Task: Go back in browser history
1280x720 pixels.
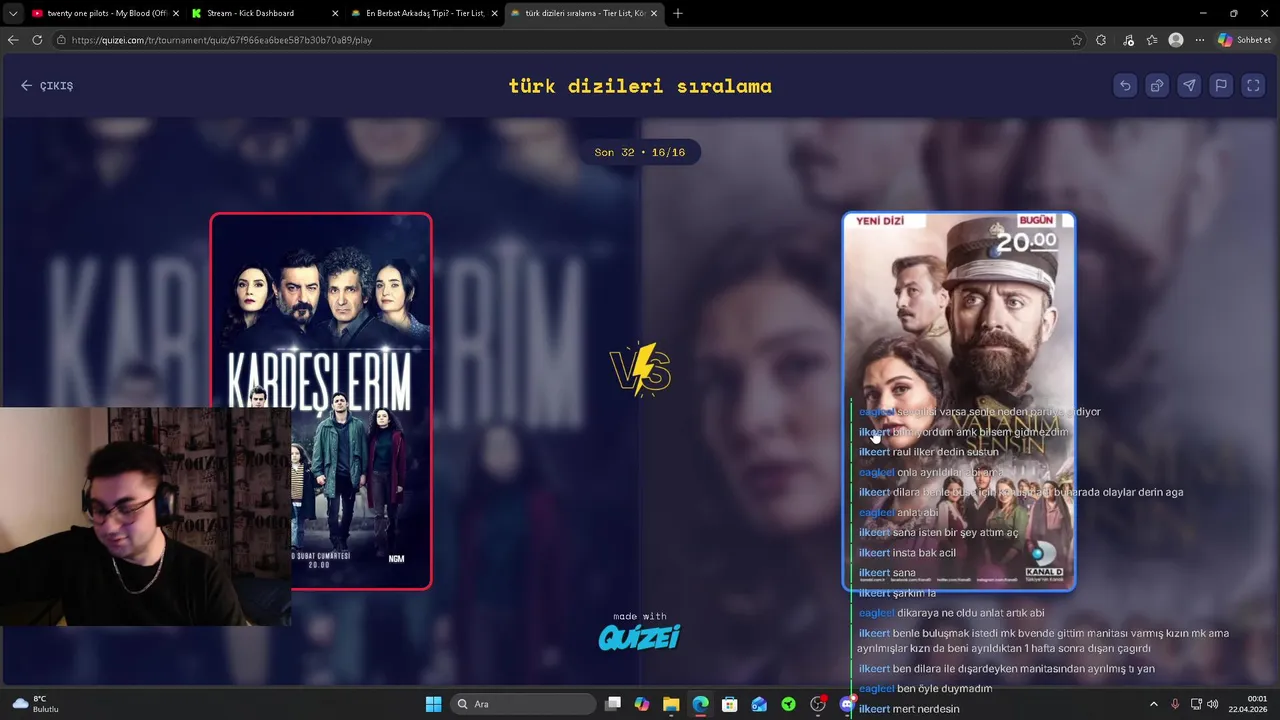Action: 13,40
